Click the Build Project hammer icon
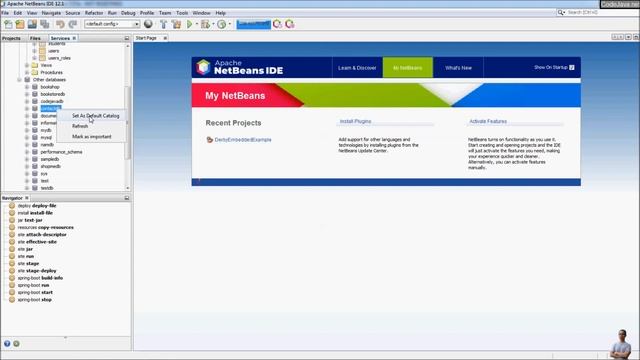This screenshot has height=360, width=640. coord(163,24)
